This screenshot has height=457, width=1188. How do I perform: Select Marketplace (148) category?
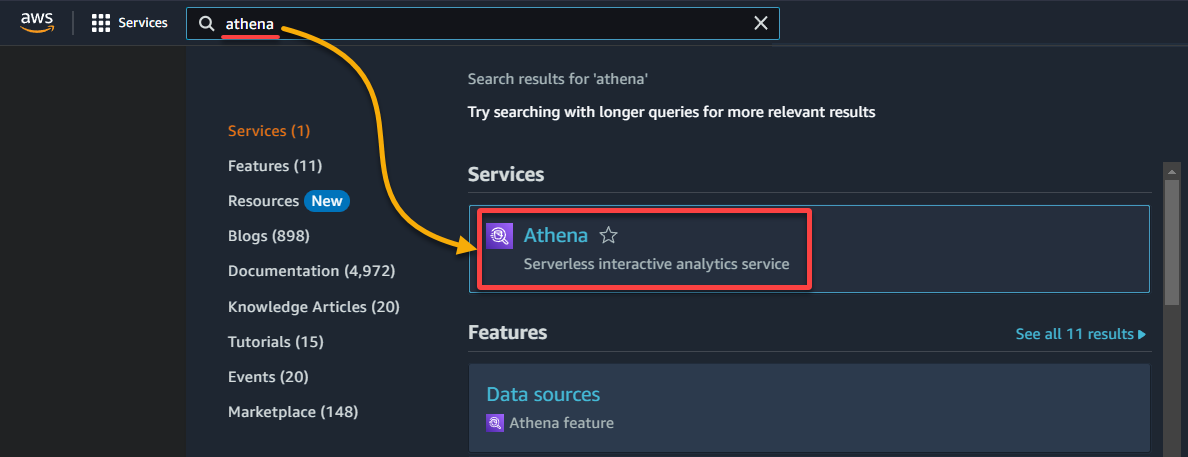point(293,412)
